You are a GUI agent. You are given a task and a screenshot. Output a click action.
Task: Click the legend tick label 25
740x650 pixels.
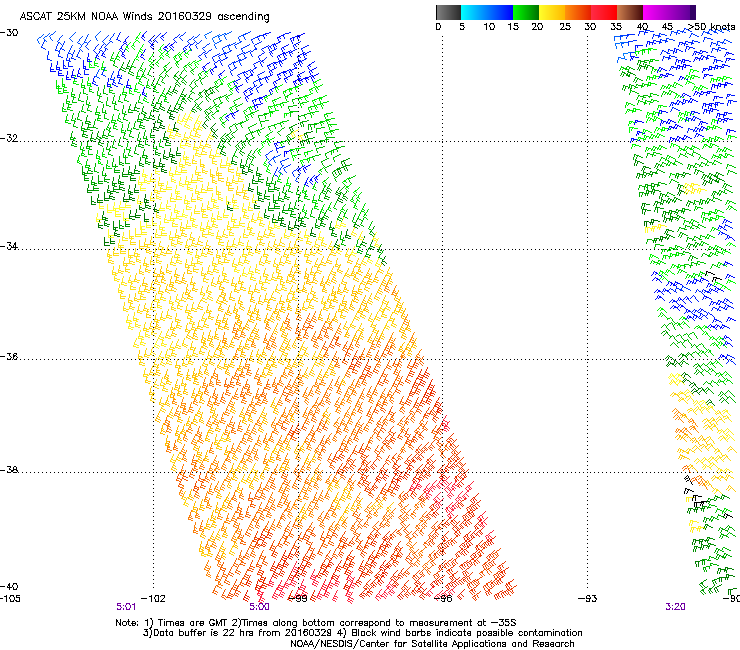(565, 27)
